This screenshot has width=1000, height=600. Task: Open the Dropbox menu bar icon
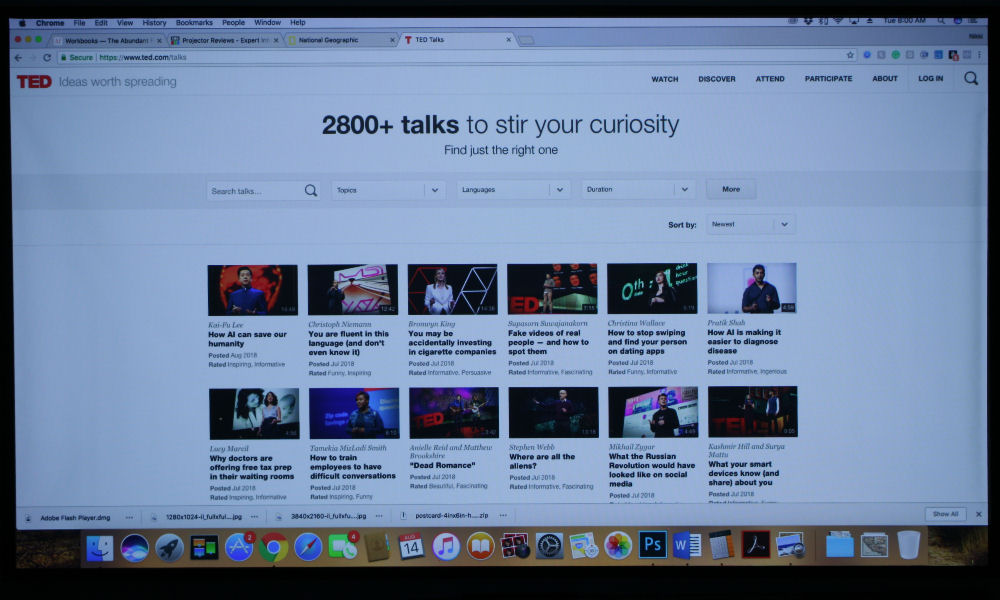[x=808, y=20]
